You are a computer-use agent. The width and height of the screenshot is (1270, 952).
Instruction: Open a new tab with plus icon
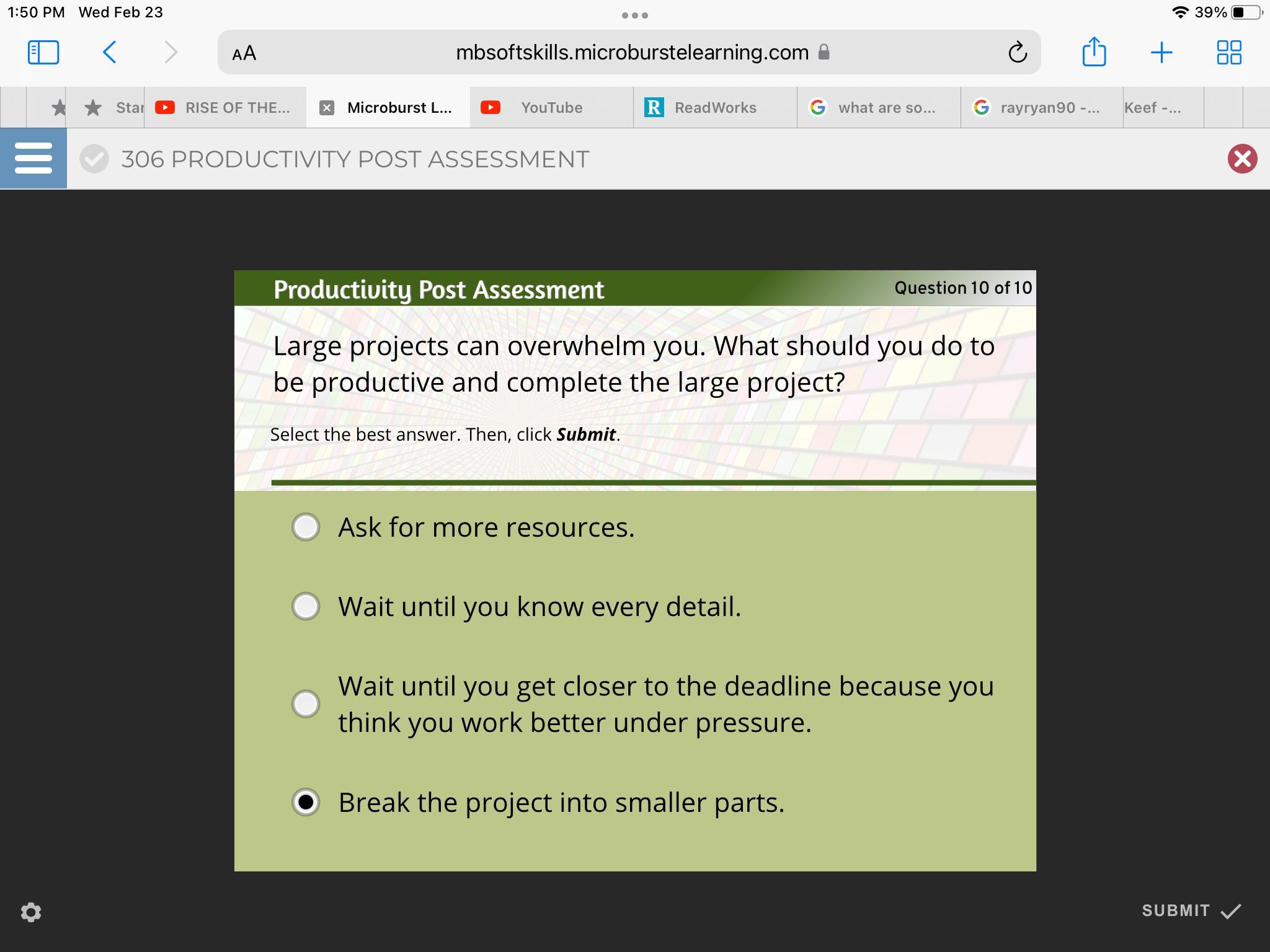click(1161, 52)
